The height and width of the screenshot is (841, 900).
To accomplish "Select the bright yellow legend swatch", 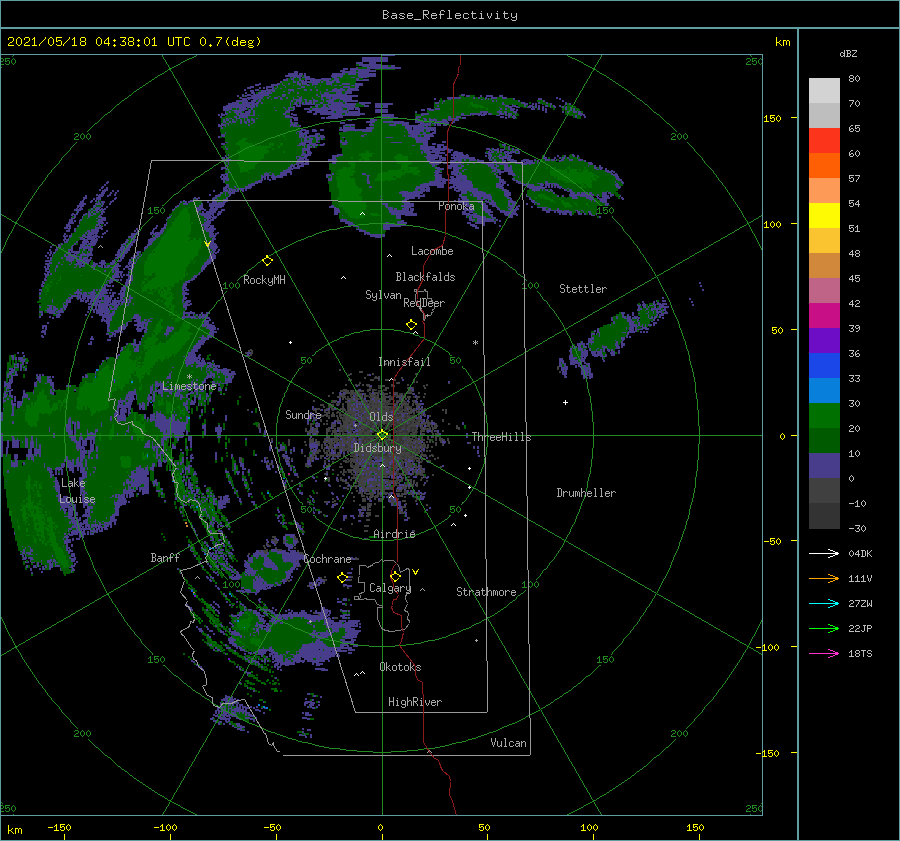I will 824,216.
